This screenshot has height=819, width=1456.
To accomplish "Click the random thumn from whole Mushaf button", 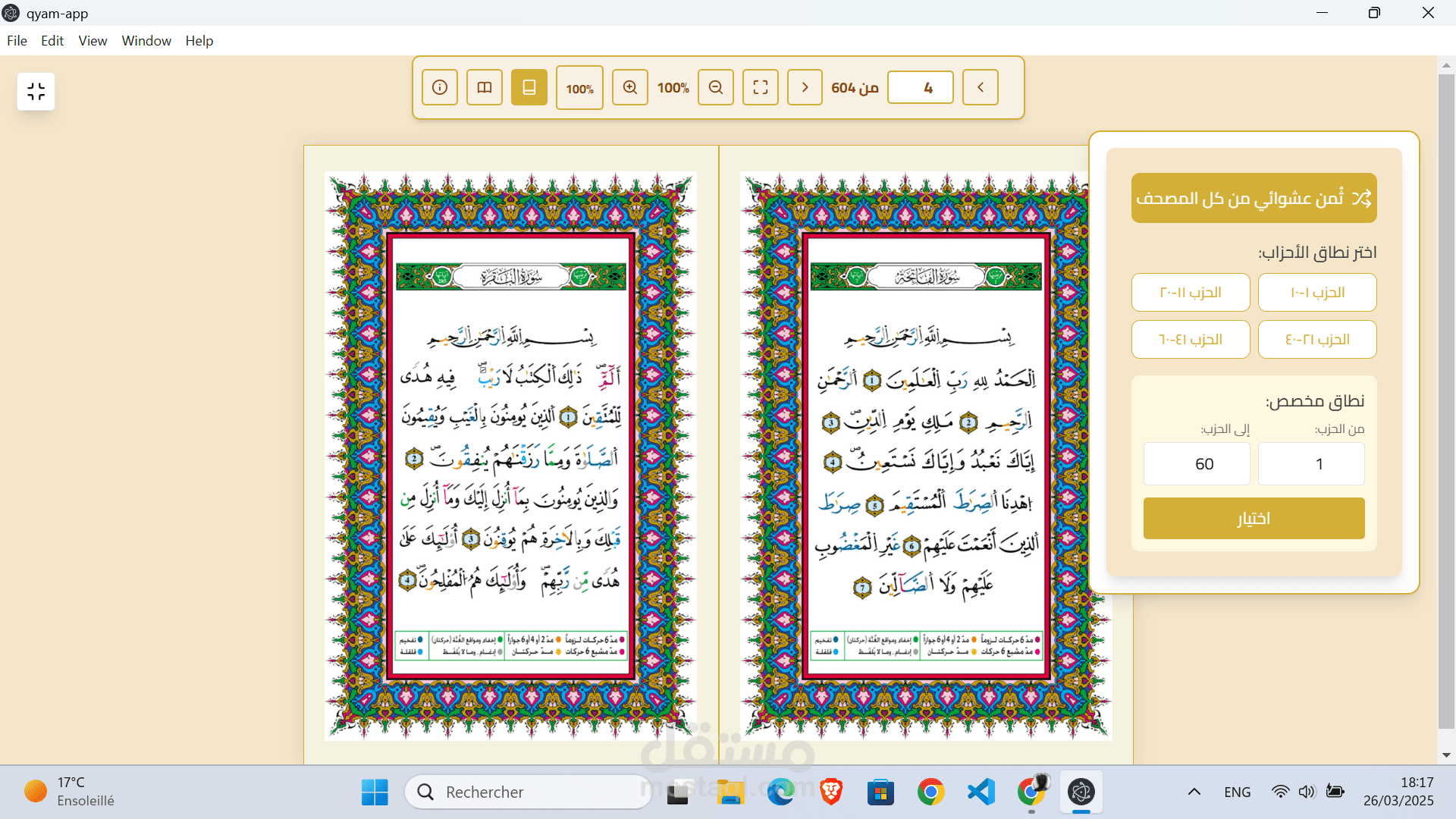I will pos(1254,198).
